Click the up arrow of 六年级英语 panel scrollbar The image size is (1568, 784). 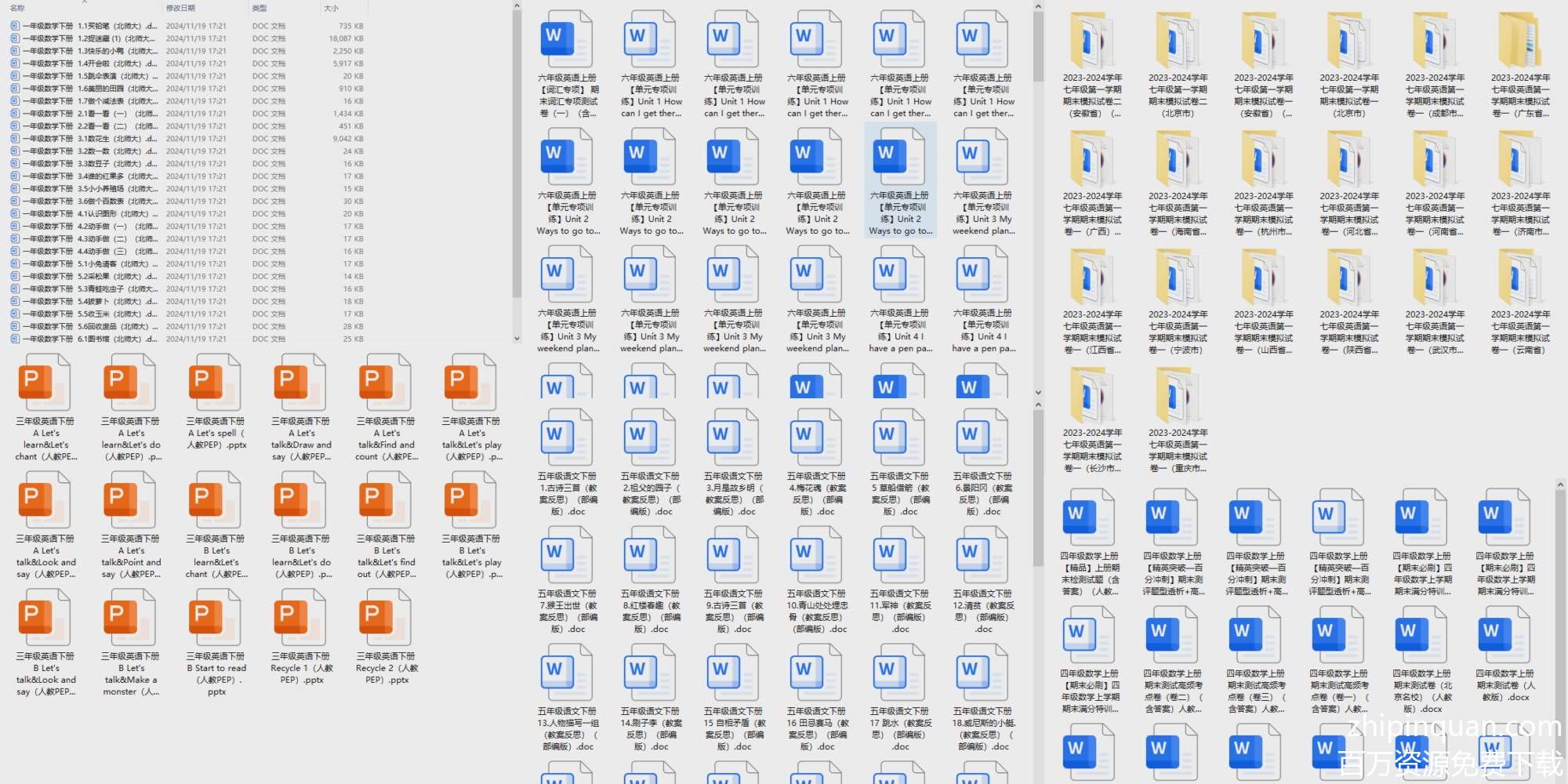coord(1038,7)
